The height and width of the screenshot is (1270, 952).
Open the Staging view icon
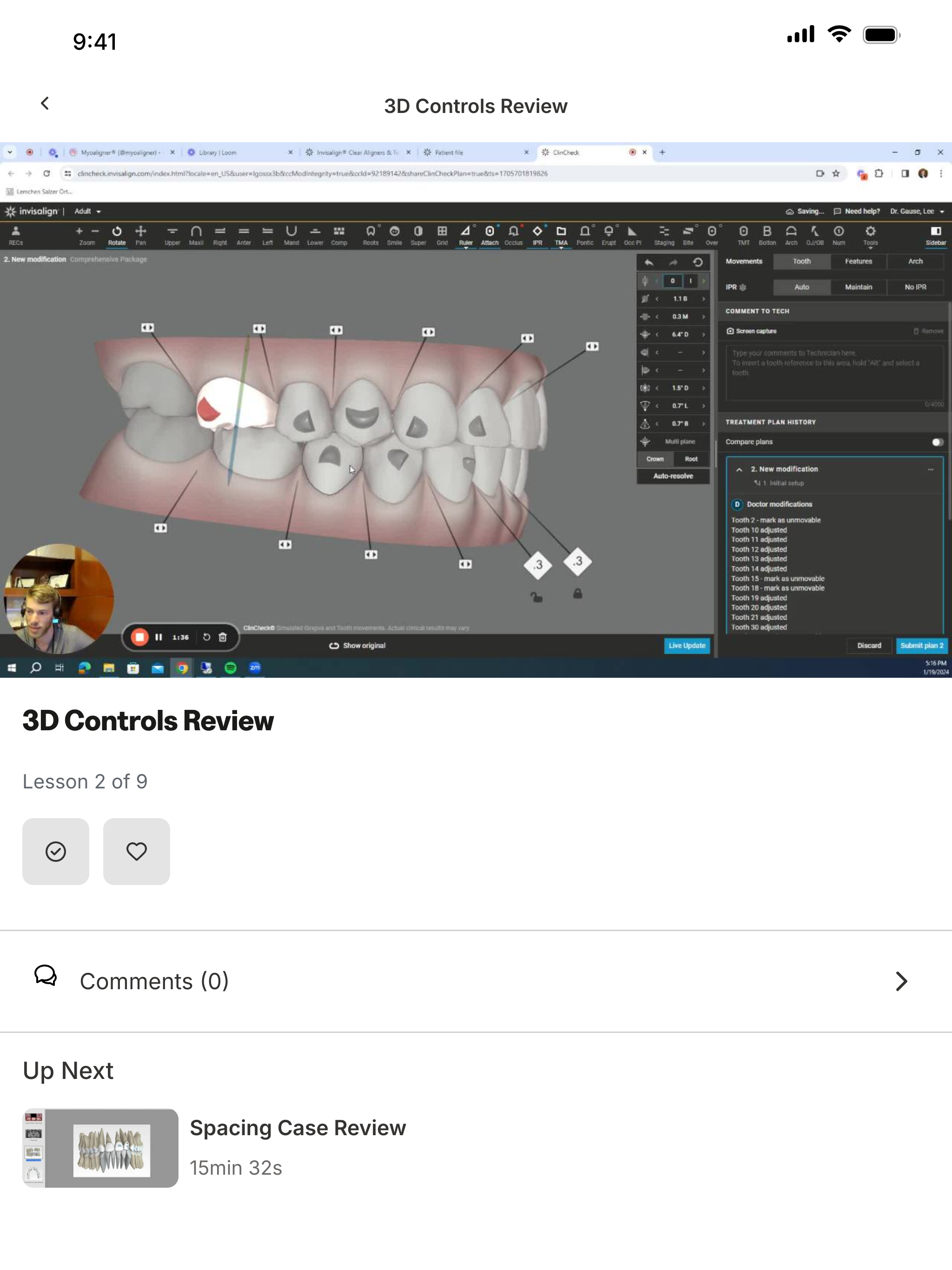coord(664,235)
